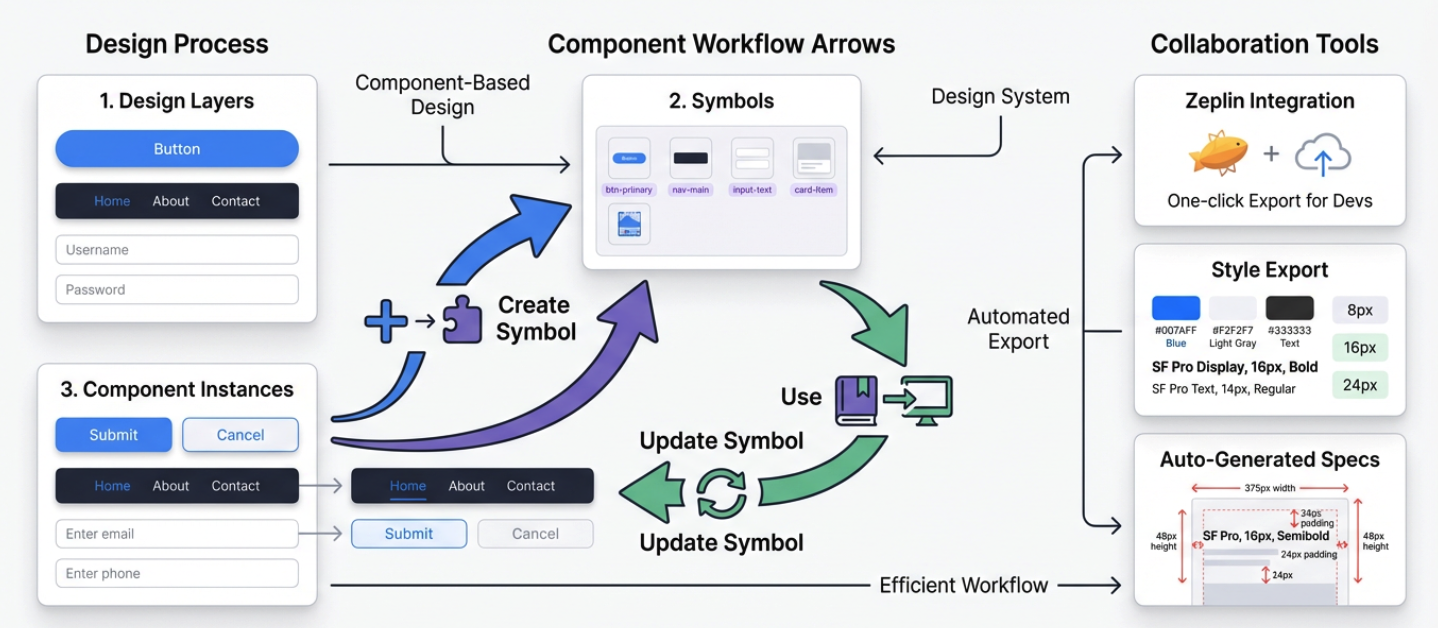Click the green monitor icon
The width and height of the screenshot is (1438, 628).
(x=926, y=399)
